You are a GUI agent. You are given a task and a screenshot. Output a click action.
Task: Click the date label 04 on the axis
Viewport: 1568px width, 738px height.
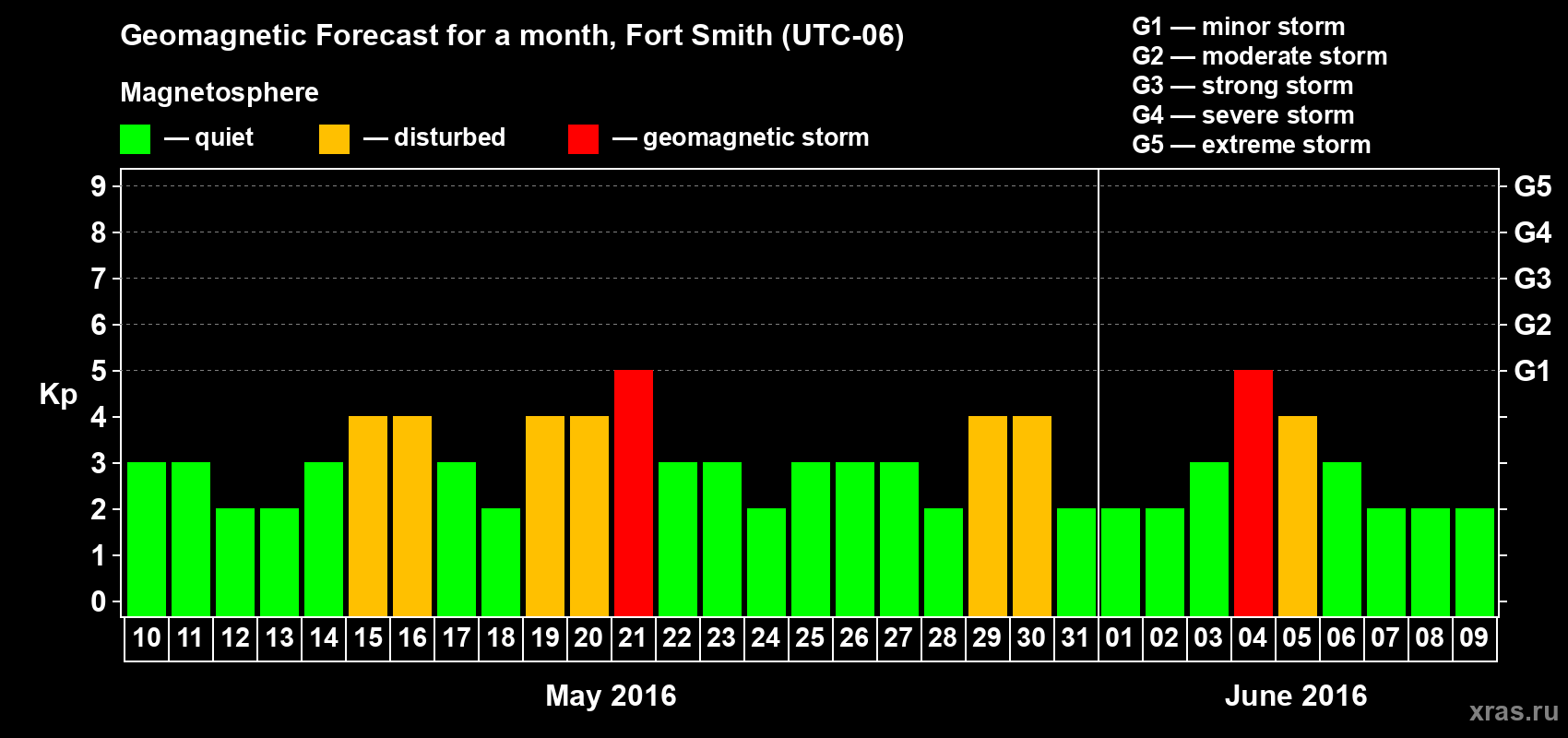point(1253,638)
